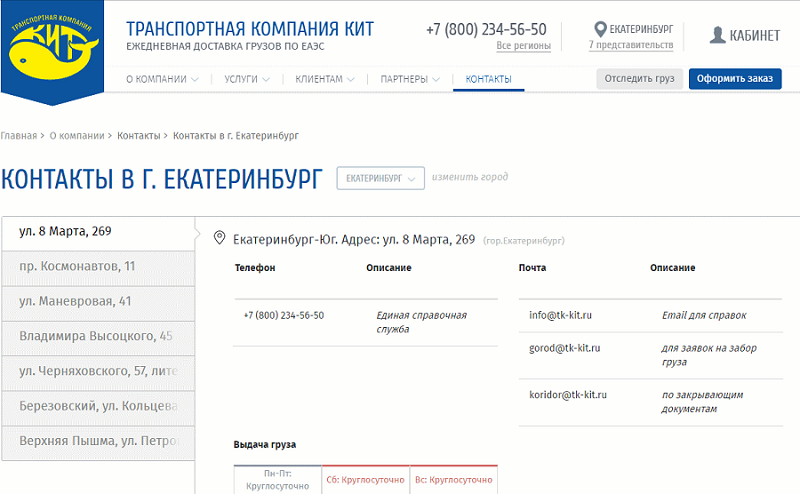This screenshot has width=800, height=494.
Task: Expand the Услуги menu
Action: click(x=247, y=79)
